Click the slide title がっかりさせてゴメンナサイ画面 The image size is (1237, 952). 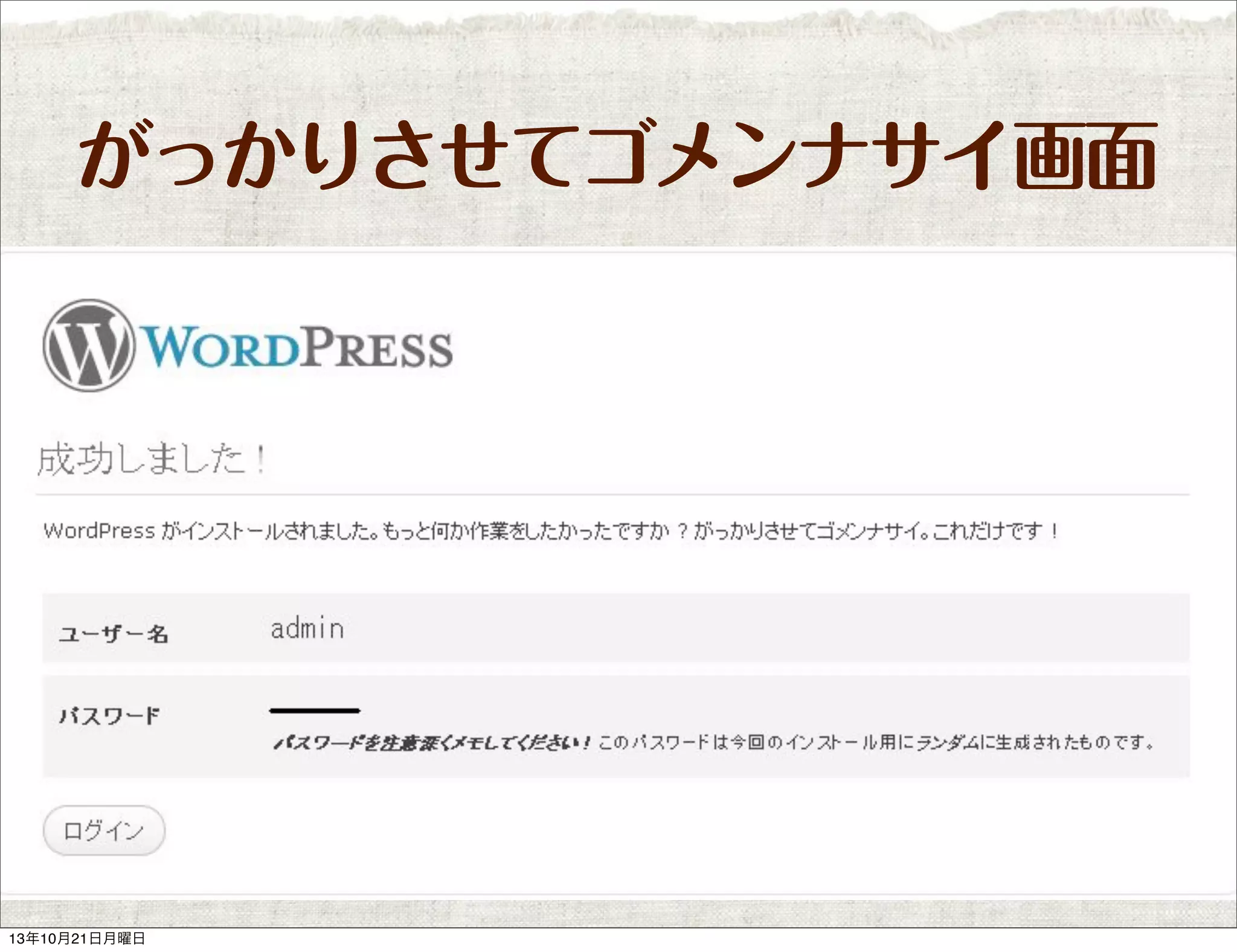coord(618,155)
